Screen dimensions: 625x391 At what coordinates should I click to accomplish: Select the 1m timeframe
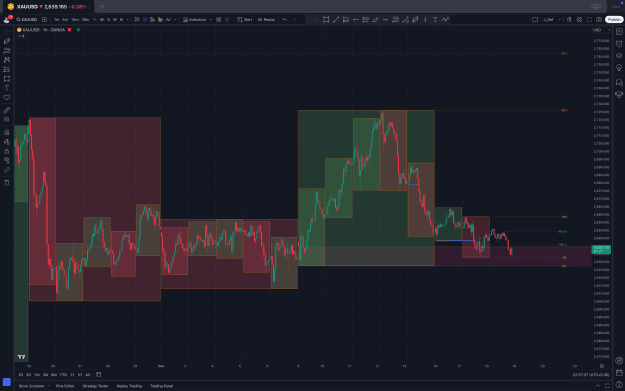point(57,20)
